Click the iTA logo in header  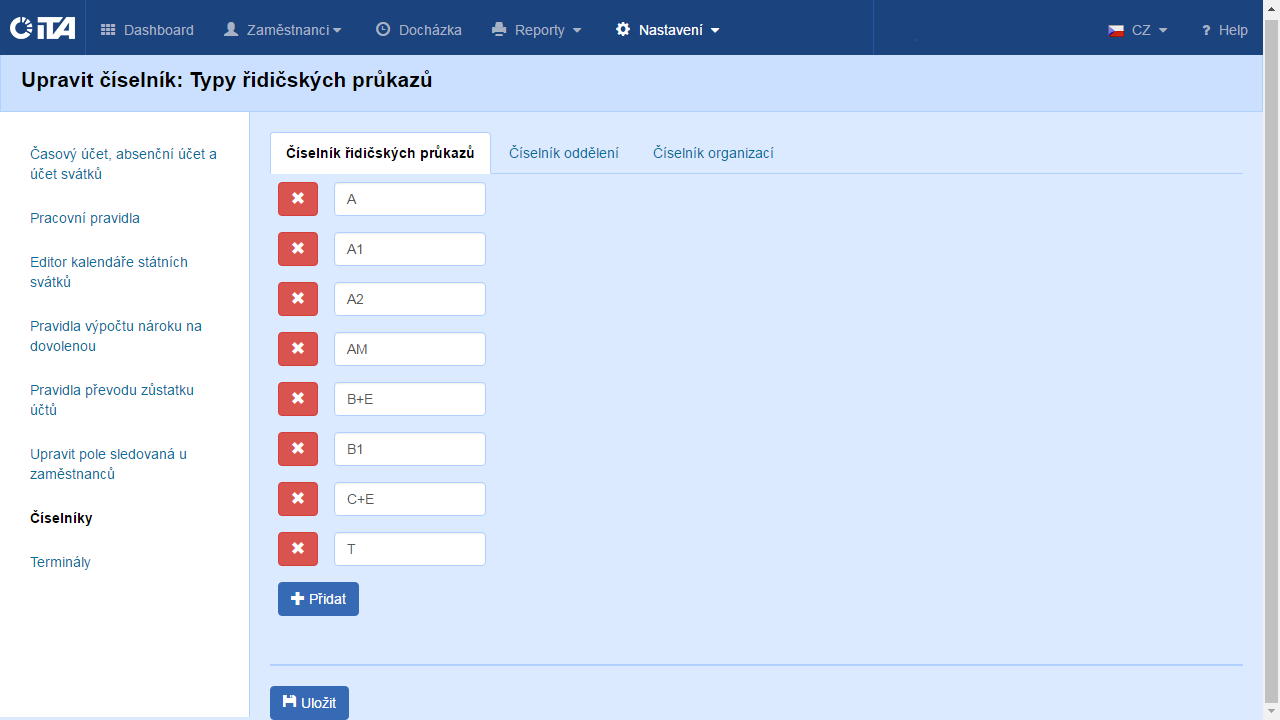pos(42,28)
